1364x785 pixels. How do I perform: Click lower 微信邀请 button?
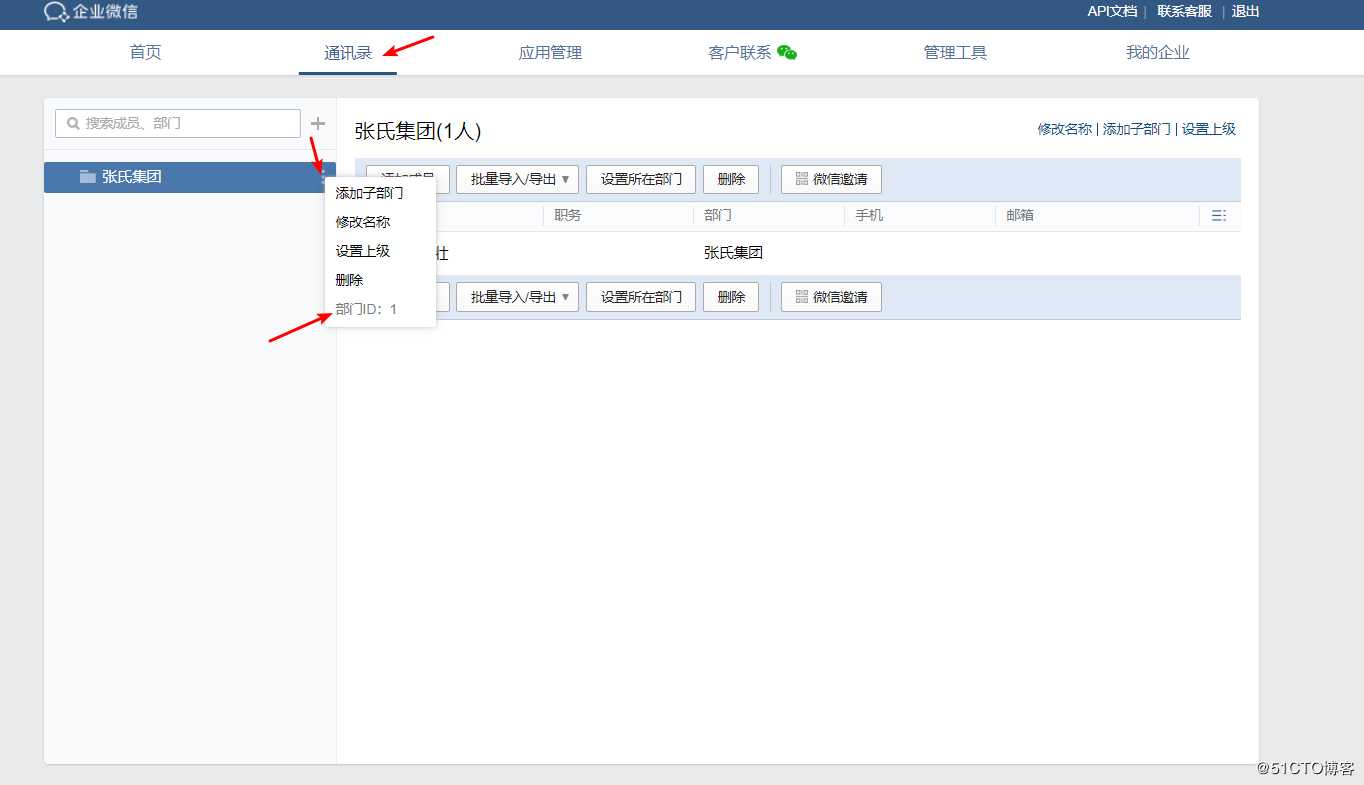pos(831,297)
